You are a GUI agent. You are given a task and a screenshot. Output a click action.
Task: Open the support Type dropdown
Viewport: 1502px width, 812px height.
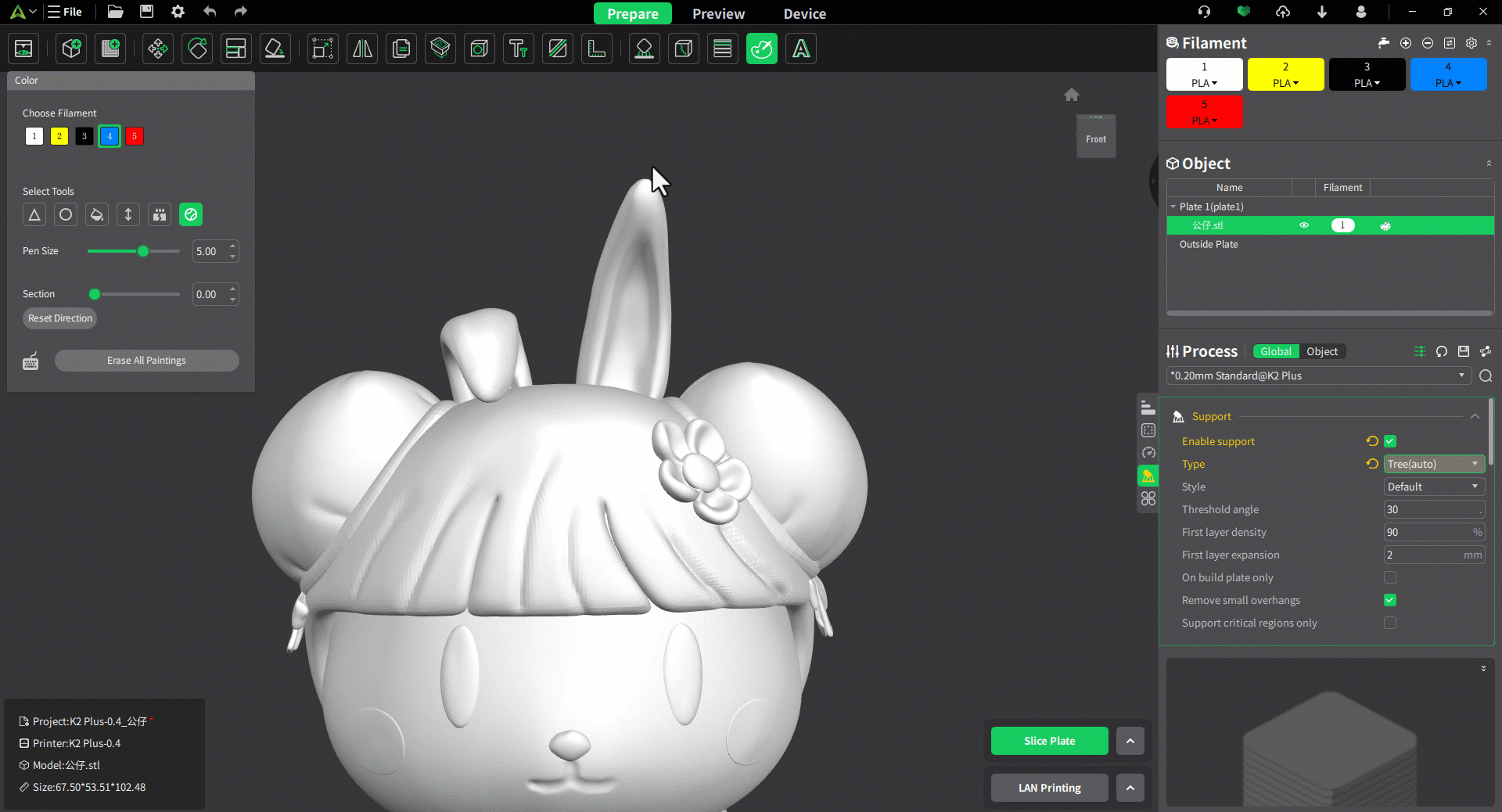point(1433,464)
